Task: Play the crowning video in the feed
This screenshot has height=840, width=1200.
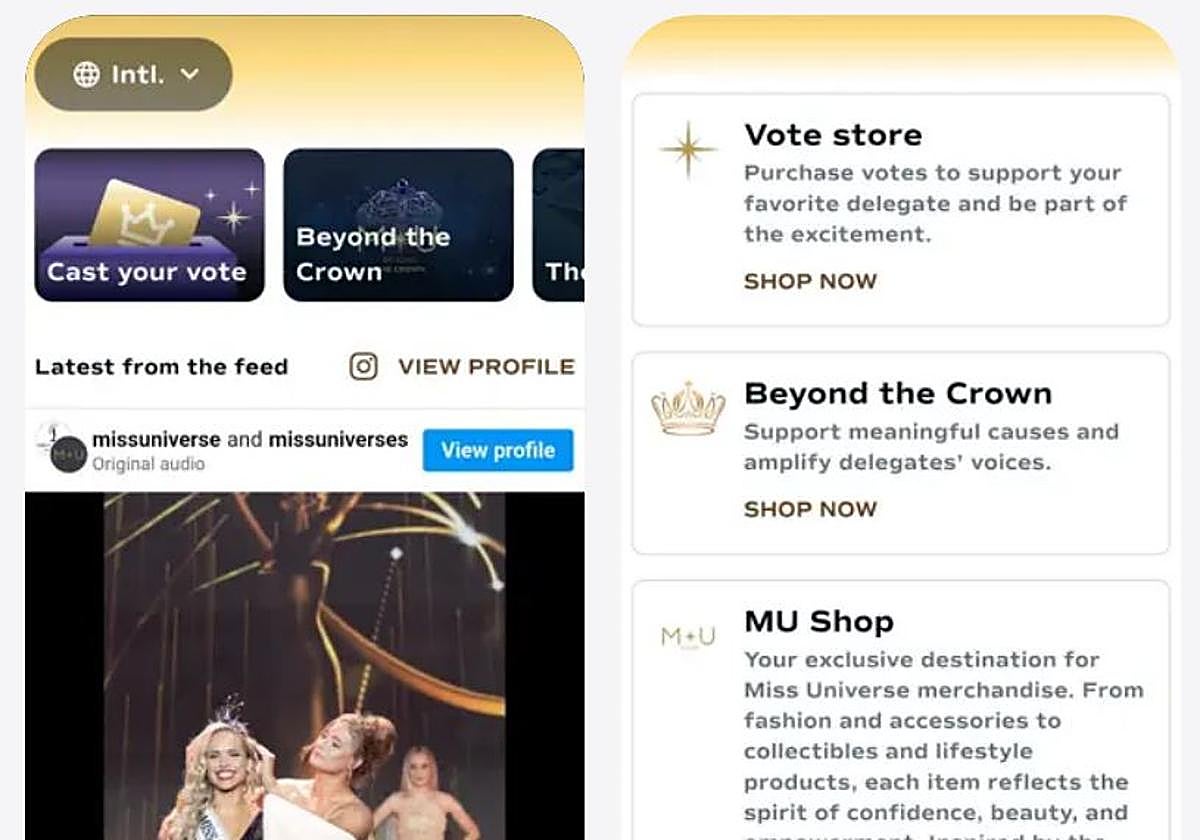Action: click(305, 666)
